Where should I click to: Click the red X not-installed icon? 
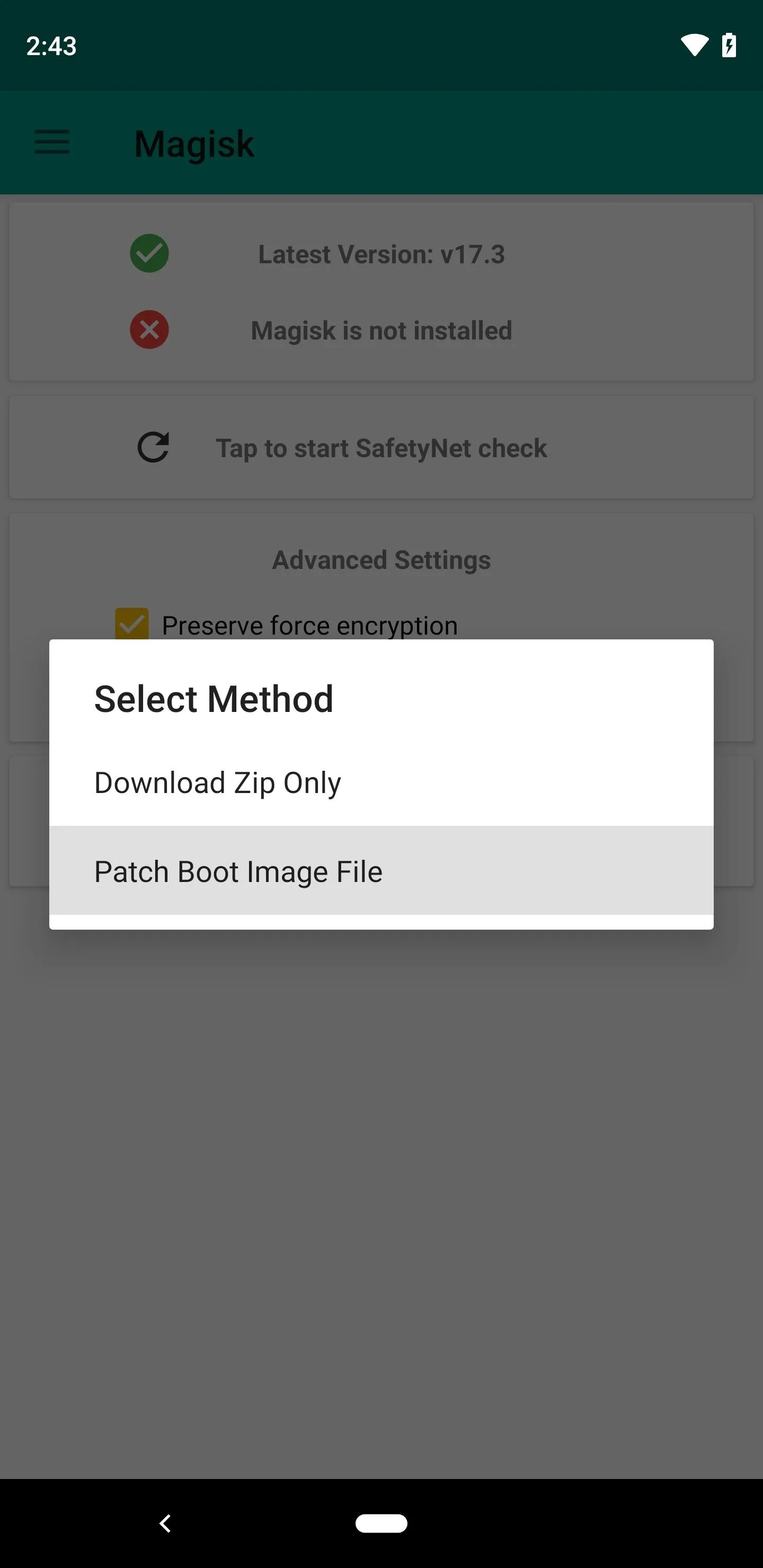[x=149, y=330]
